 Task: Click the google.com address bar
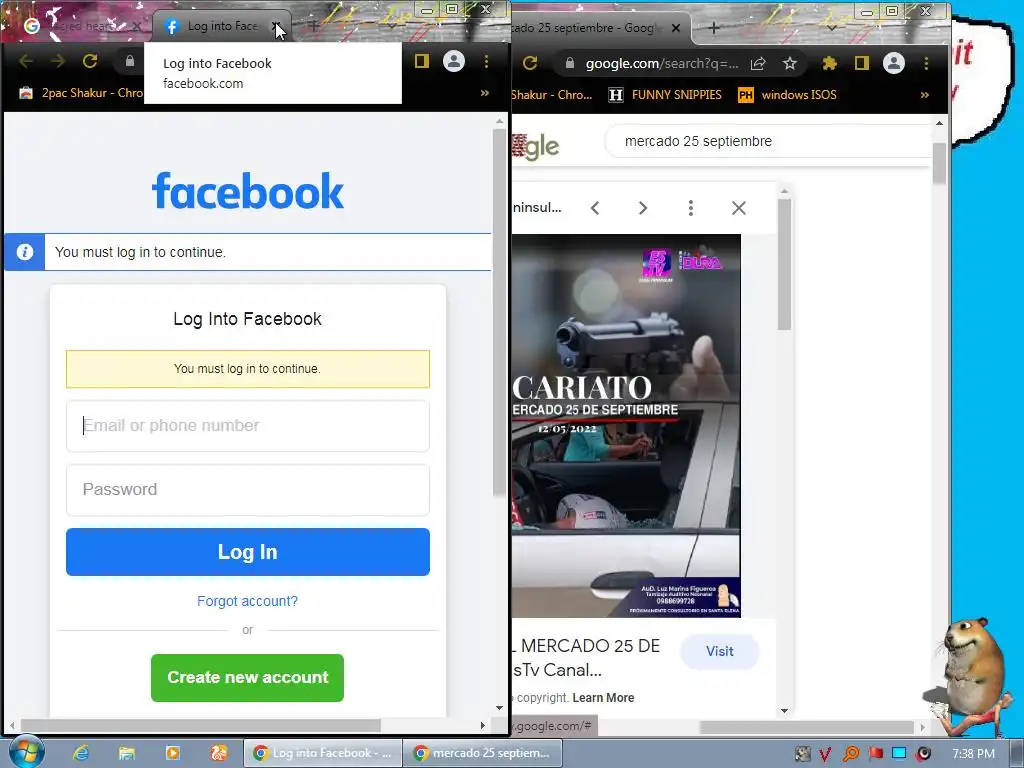point(662,63)
